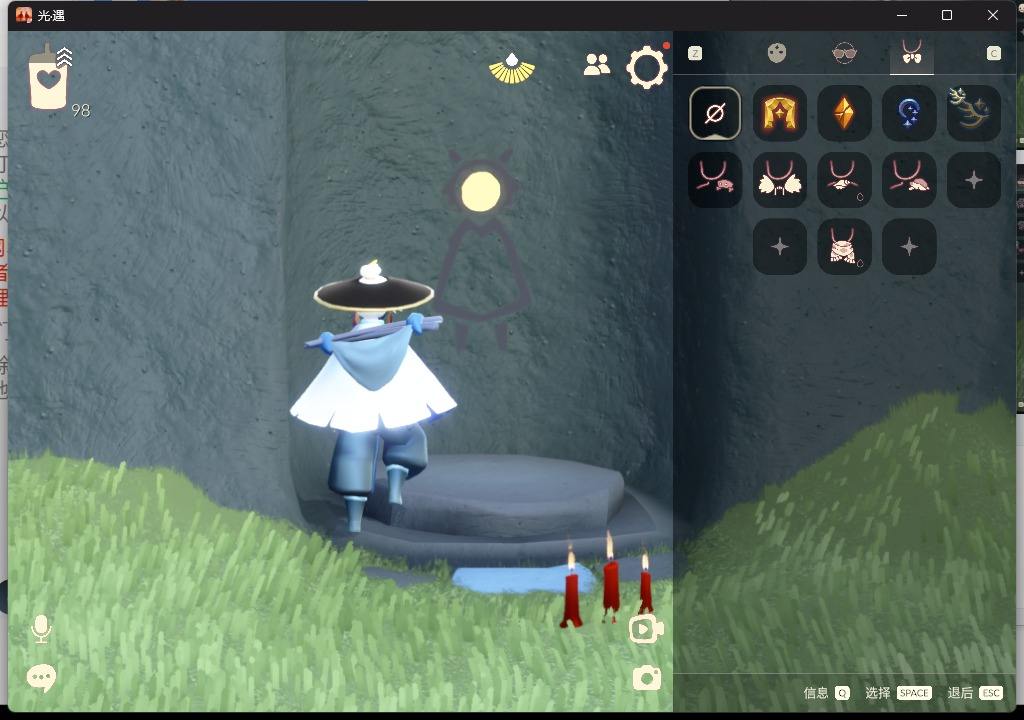1024x720 pixels.
Task: Open the settings gear menu
Action: 647,67
